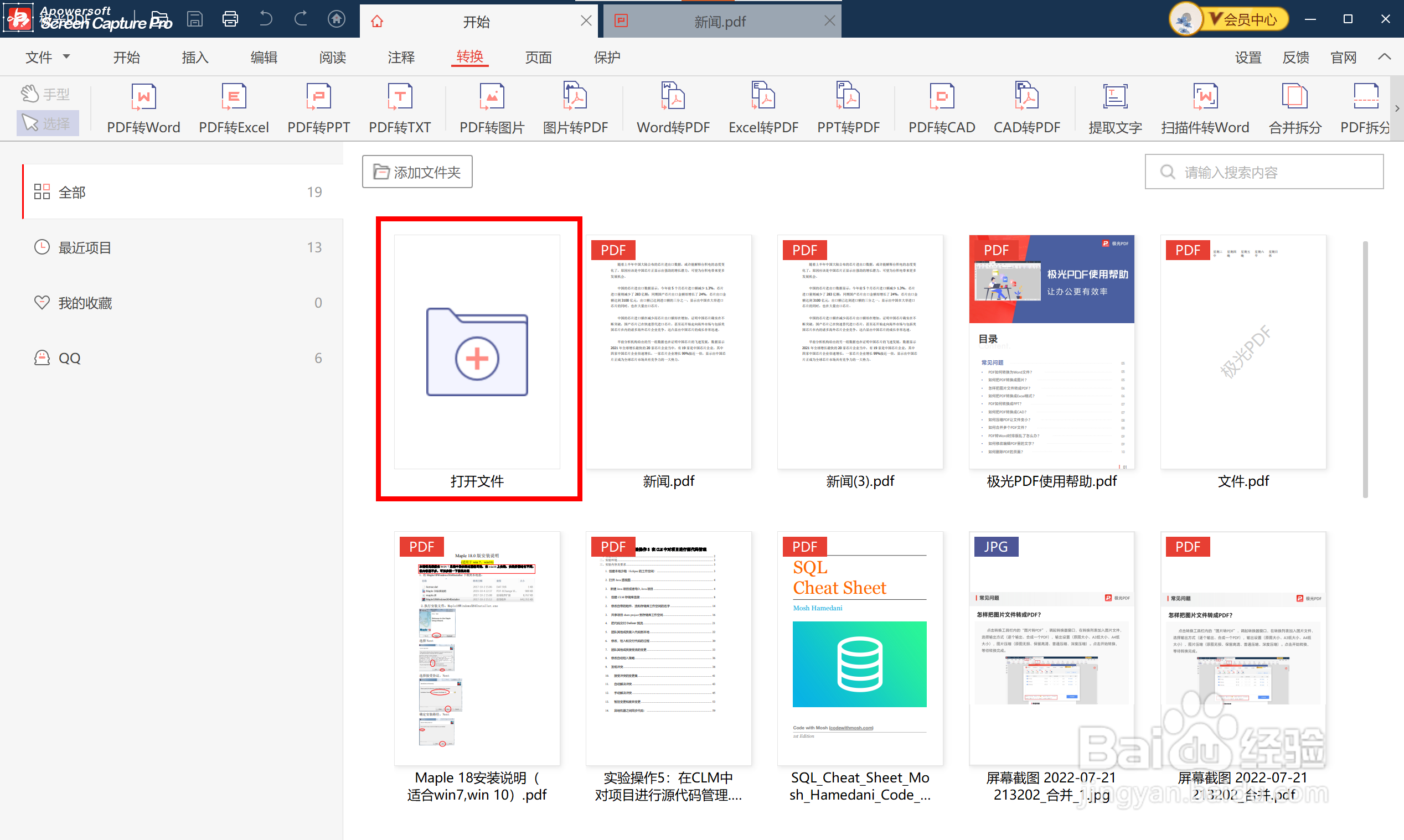Click the 添加文件夹 button
Viewport: 1404px width, 840px height.
click(x=417, y=172)
